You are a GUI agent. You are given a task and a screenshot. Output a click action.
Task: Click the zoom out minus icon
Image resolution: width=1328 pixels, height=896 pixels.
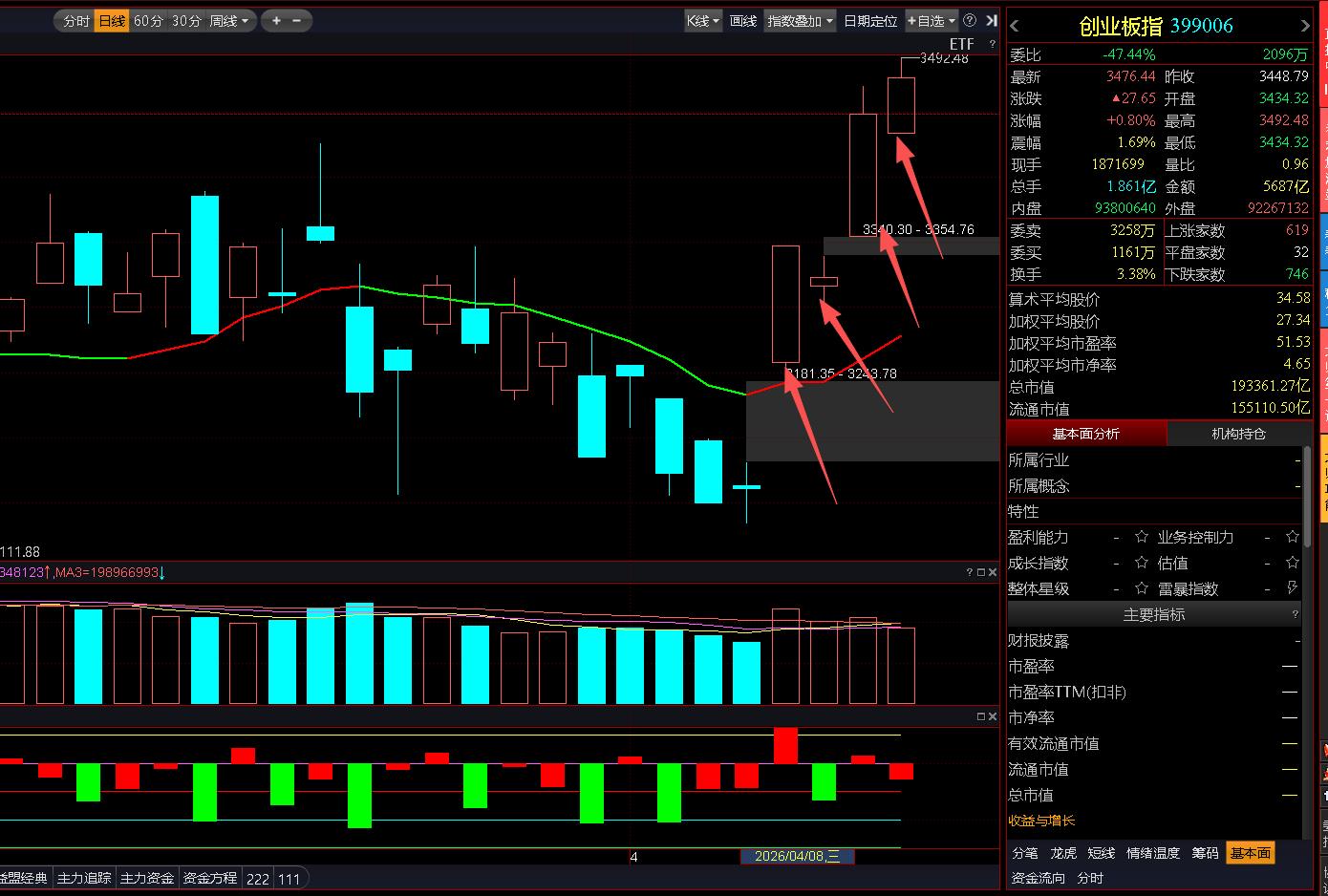point(296,20)
